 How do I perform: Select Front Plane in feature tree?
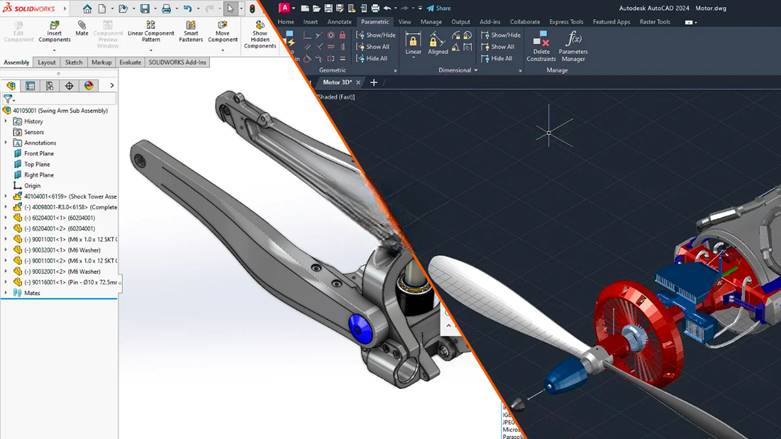[x=38, y=153]
